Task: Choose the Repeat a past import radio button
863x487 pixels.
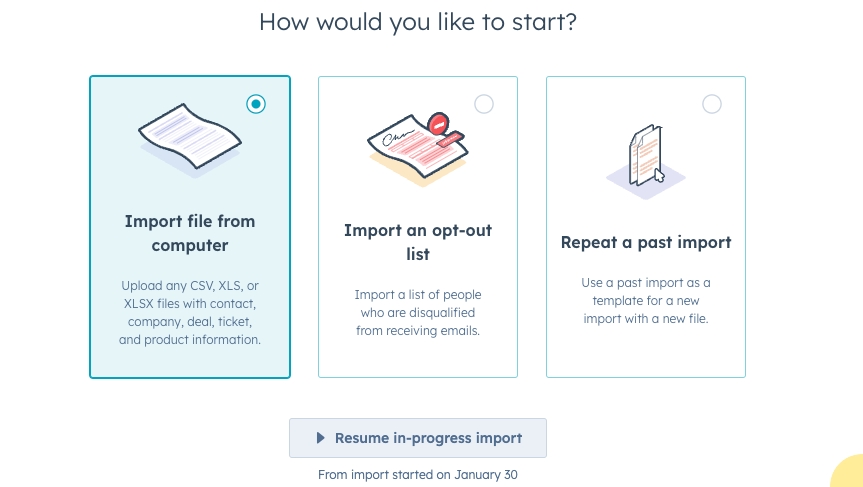Action: pyautogui.click(x=712, y=104)
